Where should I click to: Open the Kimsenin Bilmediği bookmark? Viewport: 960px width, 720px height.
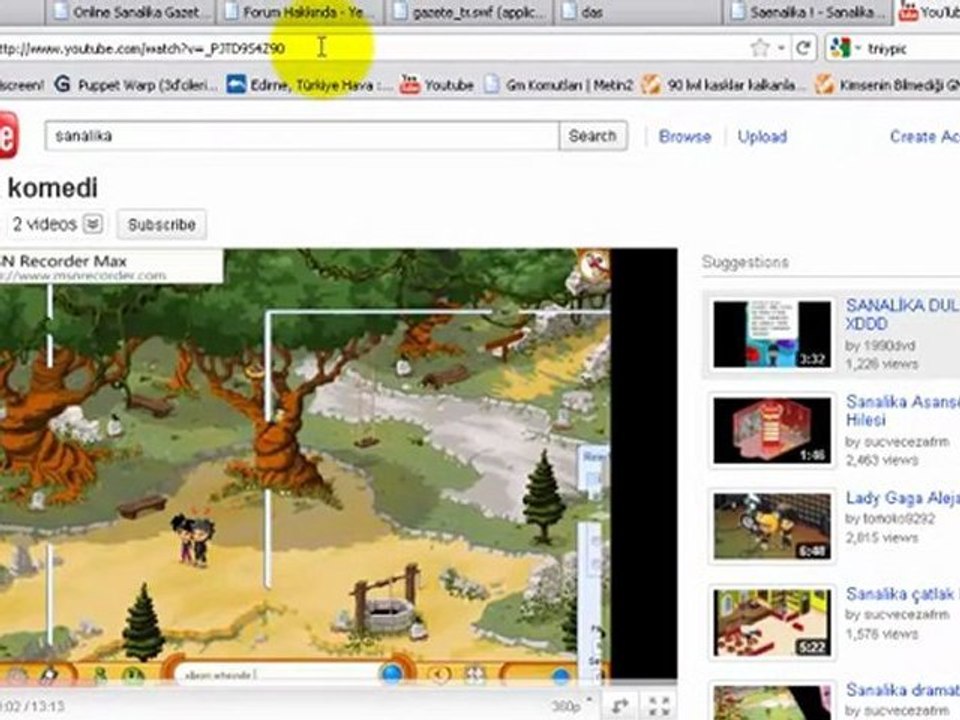(x=886, y=84)
